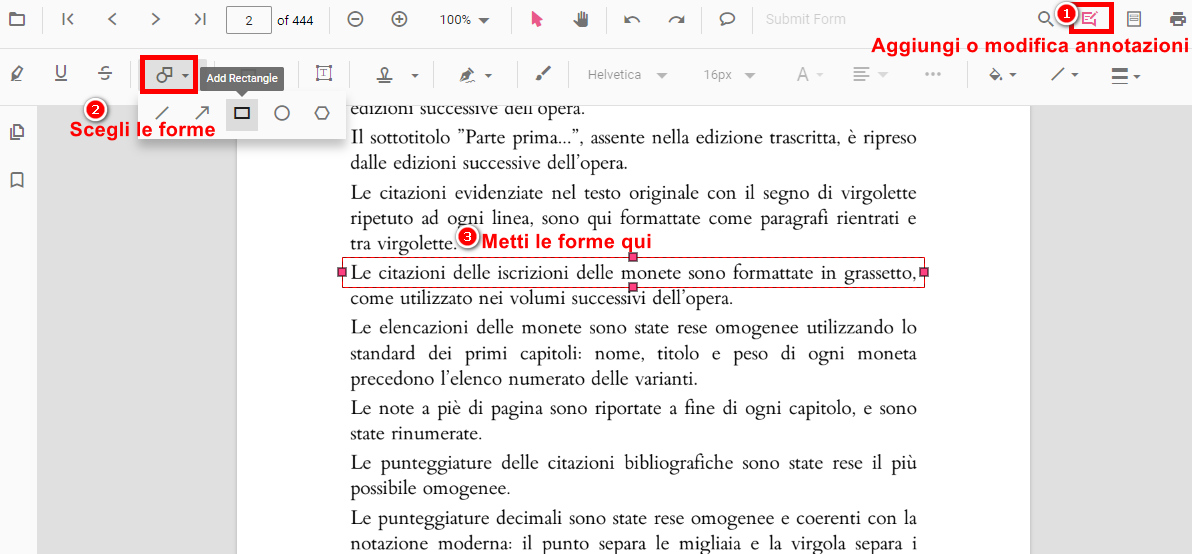Open a file with the folder icon

pyautogui.click(x=16, y=20)
